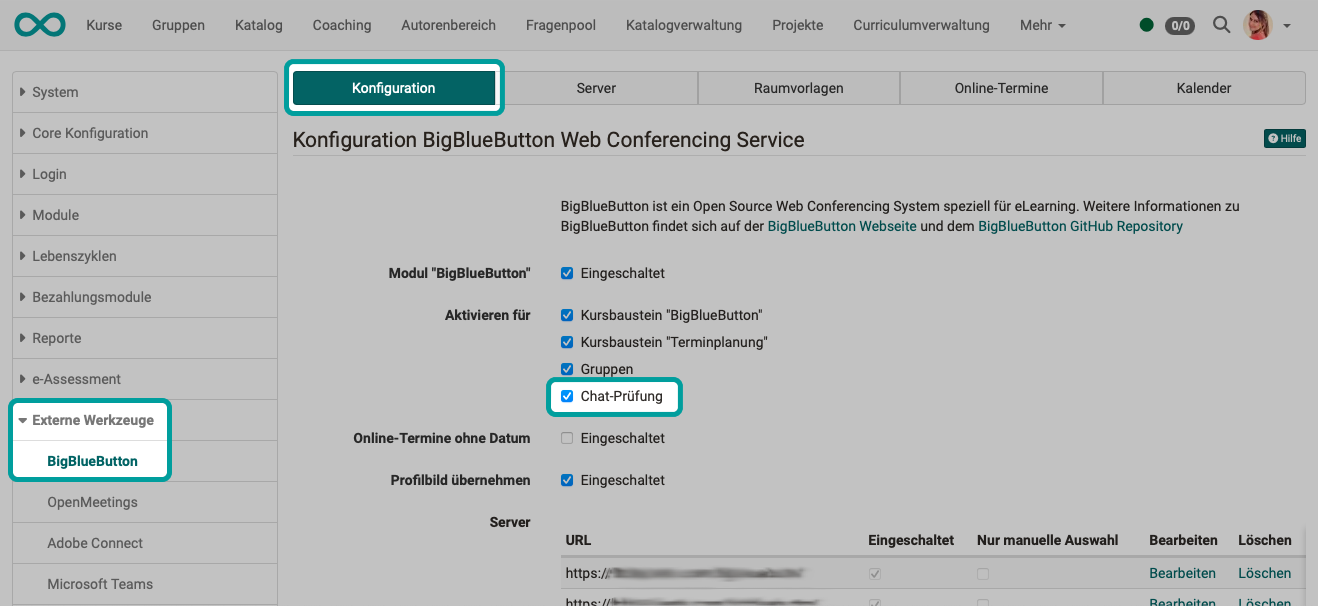Screen dimensions: 1318x606
Task: Uncheck Profilbild übernehmen checkbox
Action: click(x=567, y=480)
